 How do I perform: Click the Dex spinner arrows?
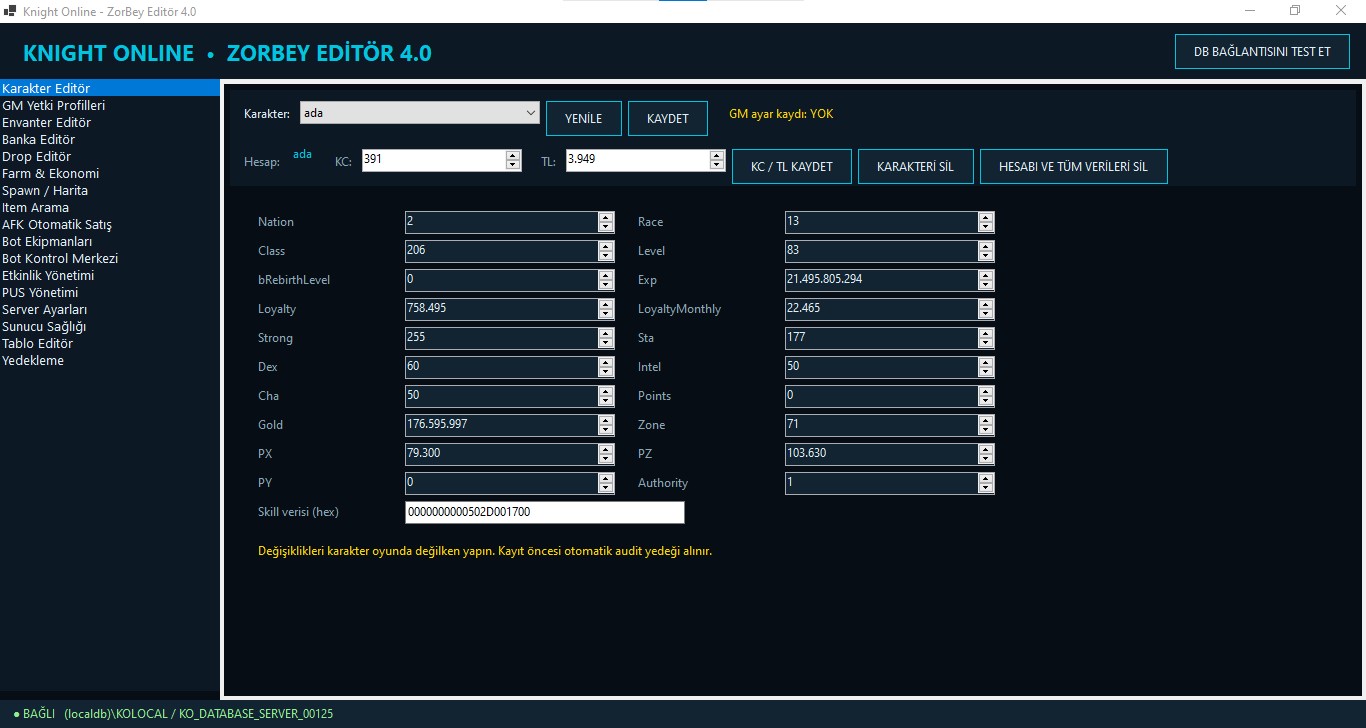point(606,367)
